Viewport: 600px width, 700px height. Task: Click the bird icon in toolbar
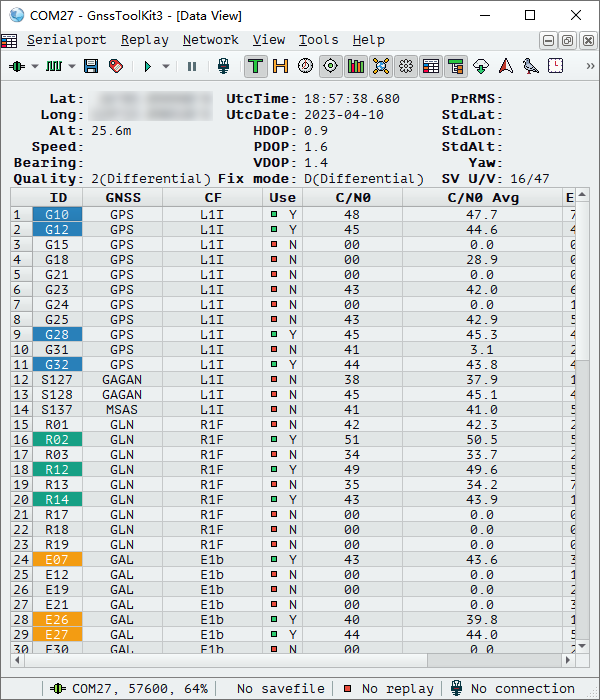click(x=531, y=66)
